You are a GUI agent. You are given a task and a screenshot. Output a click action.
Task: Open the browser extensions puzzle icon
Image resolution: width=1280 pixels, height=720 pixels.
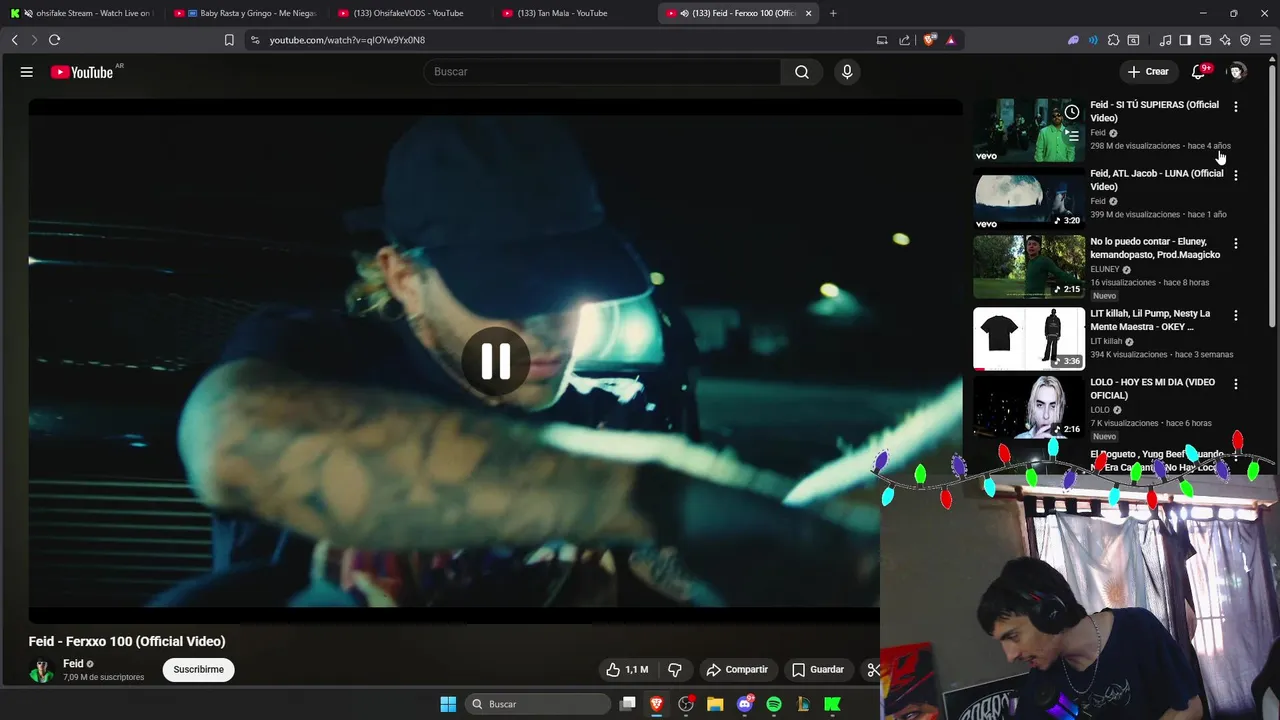(x=1113, y=40)
